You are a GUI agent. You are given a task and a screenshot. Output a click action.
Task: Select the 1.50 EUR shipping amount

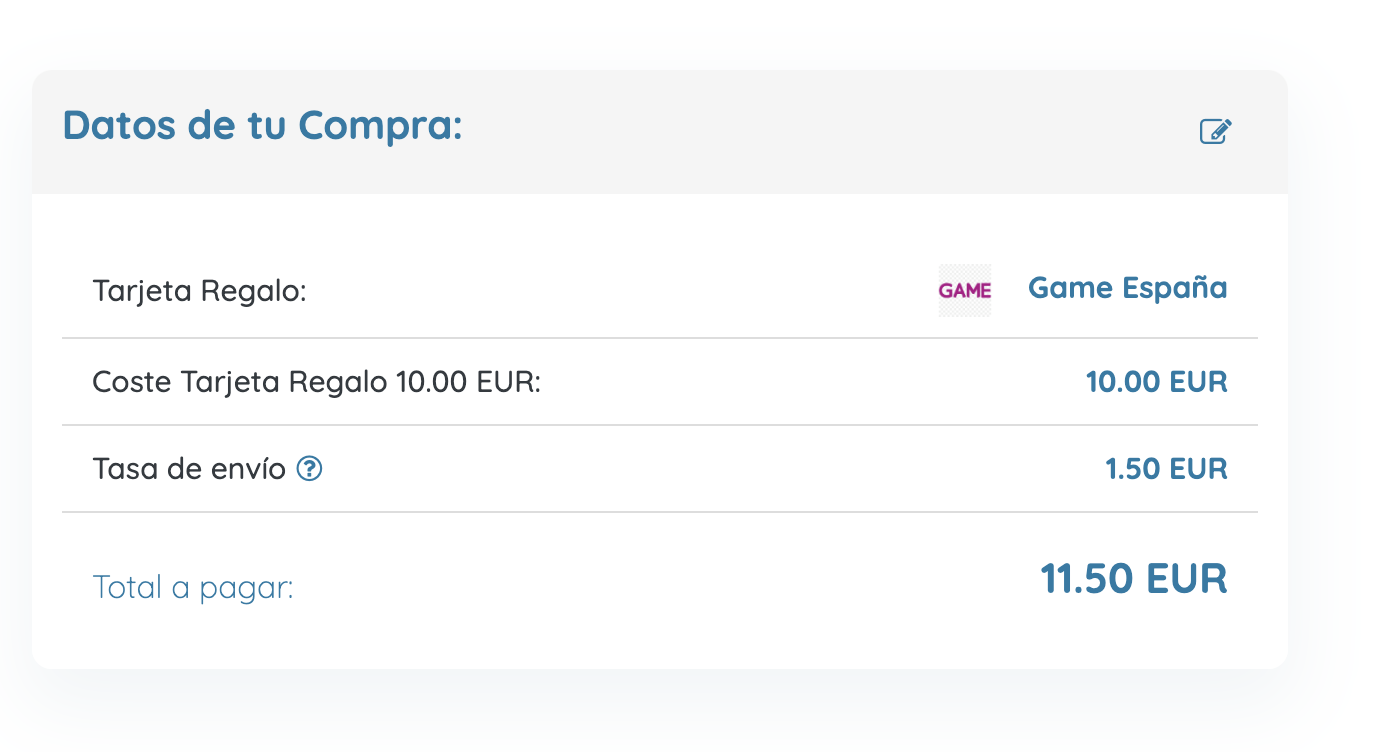click(x=1166, y=469)
